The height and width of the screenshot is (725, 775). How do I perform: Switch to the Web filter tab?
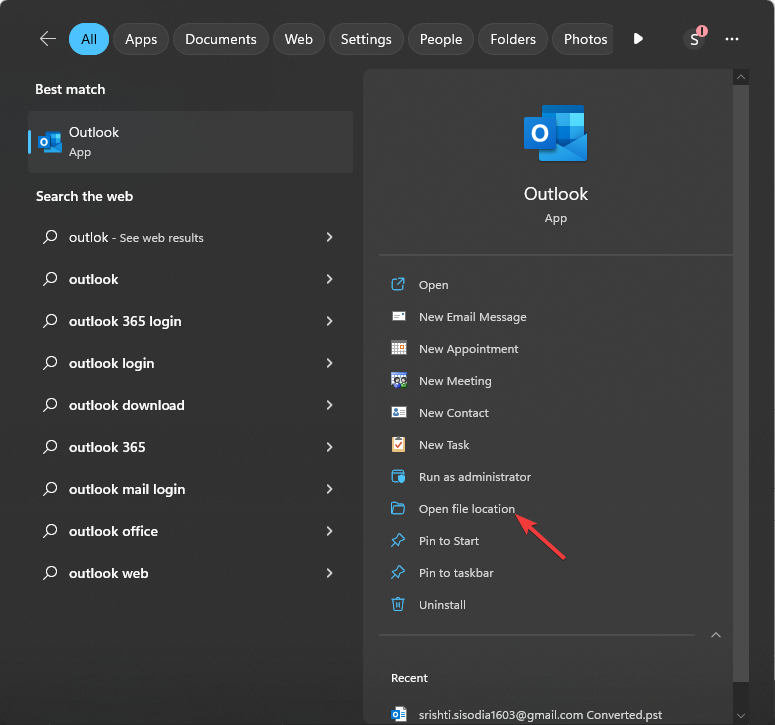pos(299,39)
